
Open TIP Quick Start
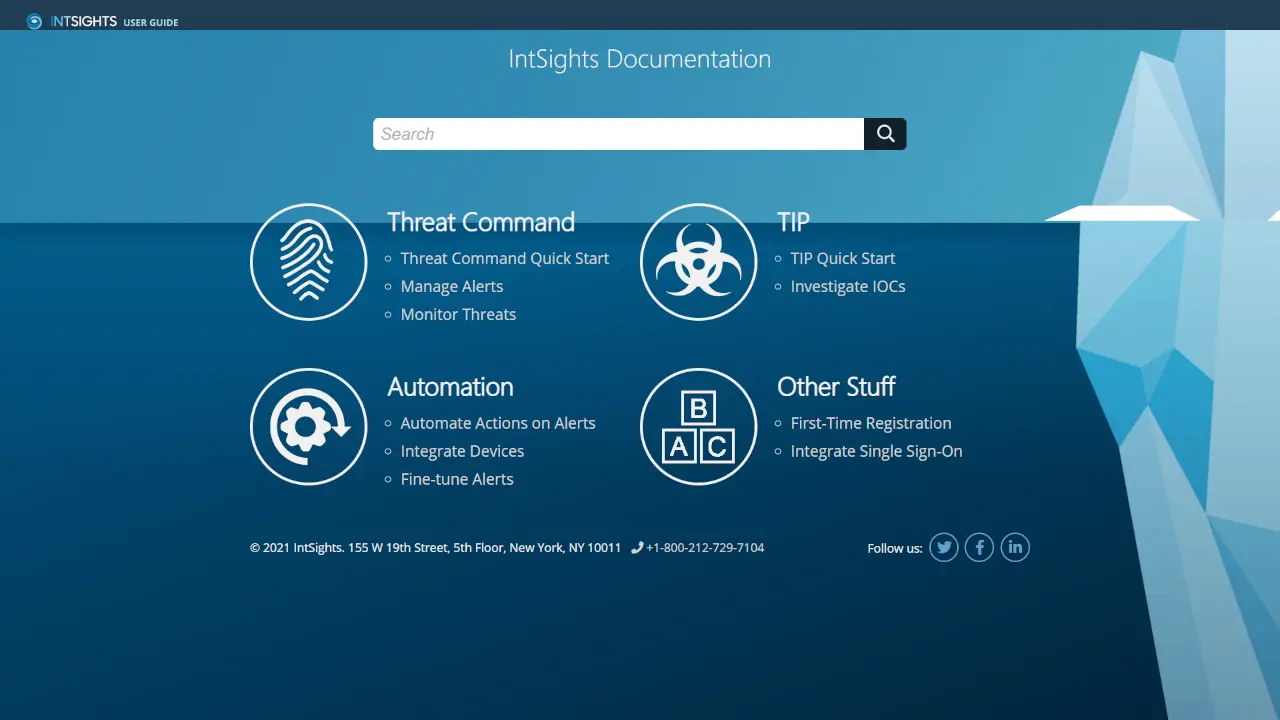point(843,258)
